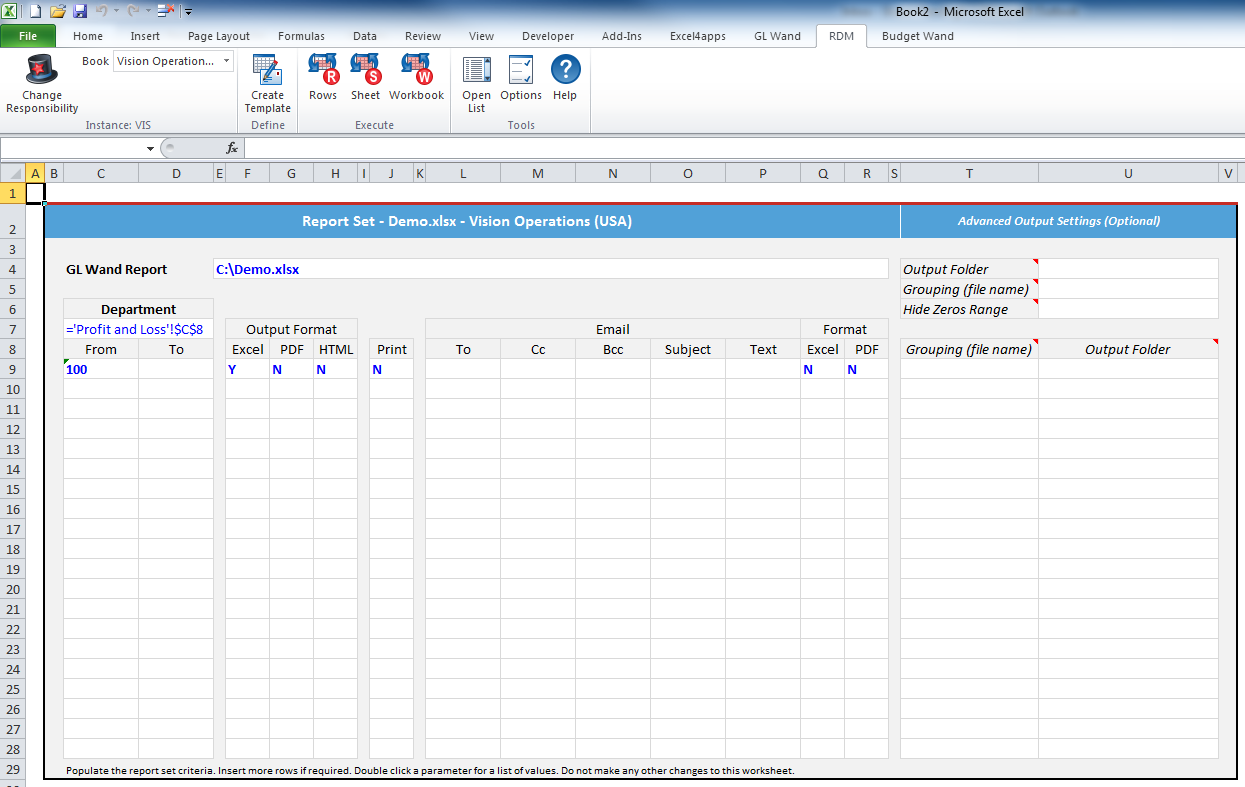Select the RDM ribbon tab
Image resolution: width=1245 pixels, height=787 pixels.
click(841, 36)
